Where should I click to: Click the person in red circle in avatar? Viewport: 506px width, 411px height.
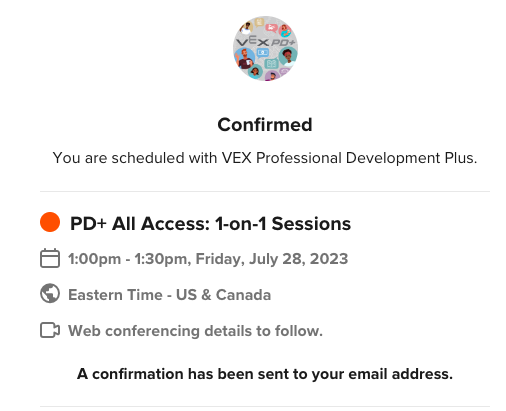click(x=285, y=31)
